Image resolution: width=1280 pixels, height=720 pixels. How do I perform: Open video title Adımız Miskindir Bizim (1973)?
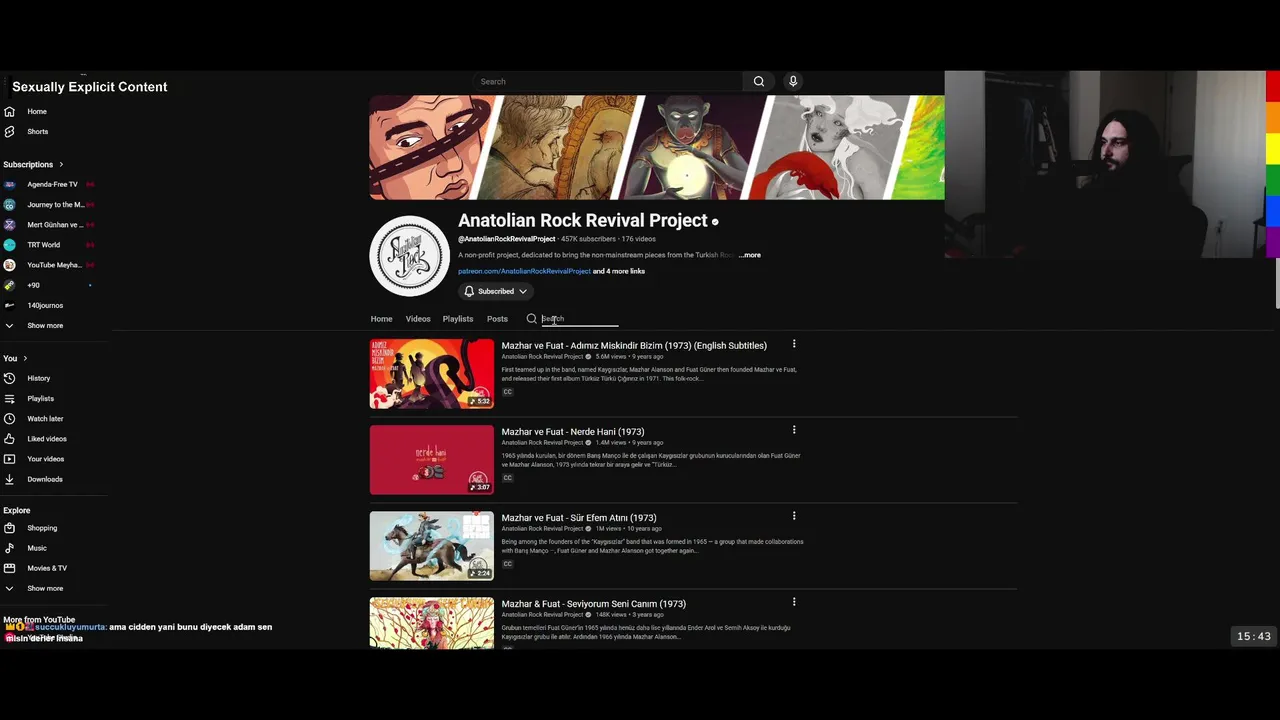coord(634,346)
